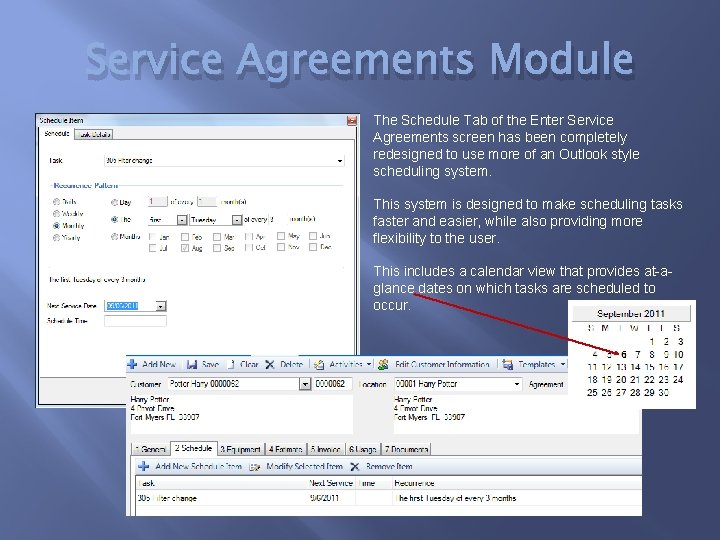
Task: Select the Day of every month option
Action: (x=114, y=202)
